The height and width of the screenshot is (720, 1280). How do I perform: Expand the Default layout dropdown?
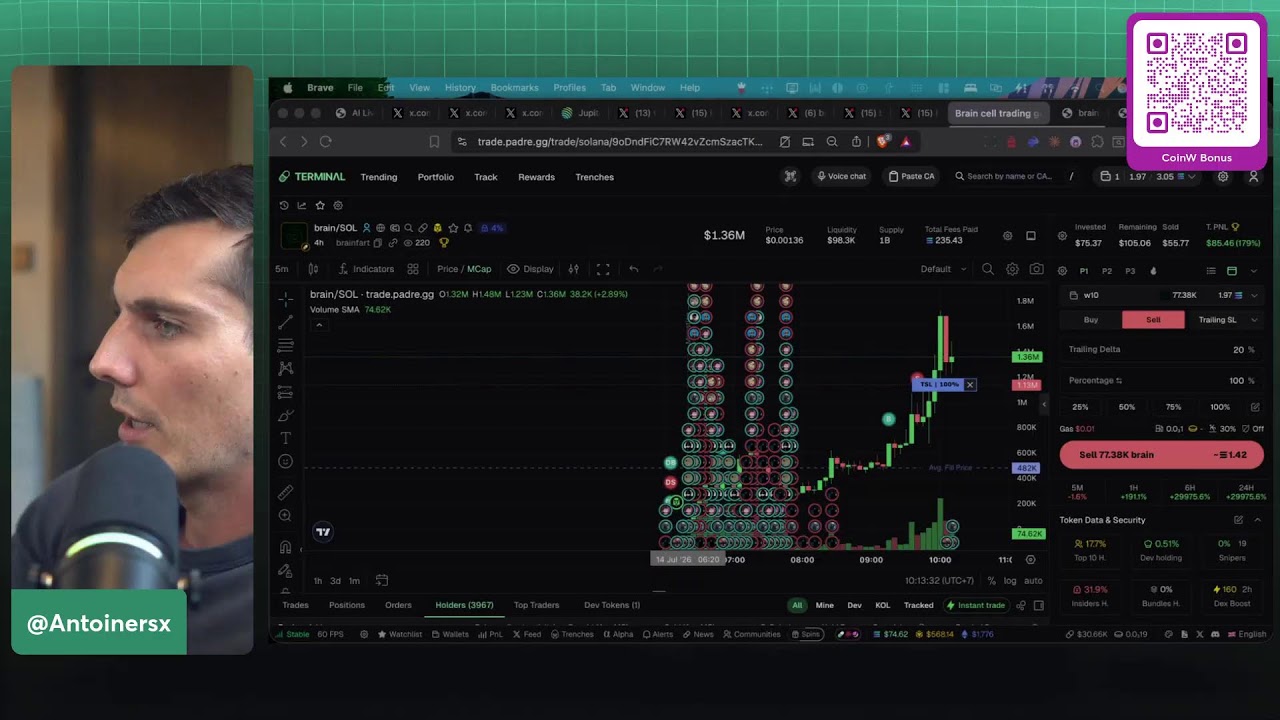tap(944, 269)
